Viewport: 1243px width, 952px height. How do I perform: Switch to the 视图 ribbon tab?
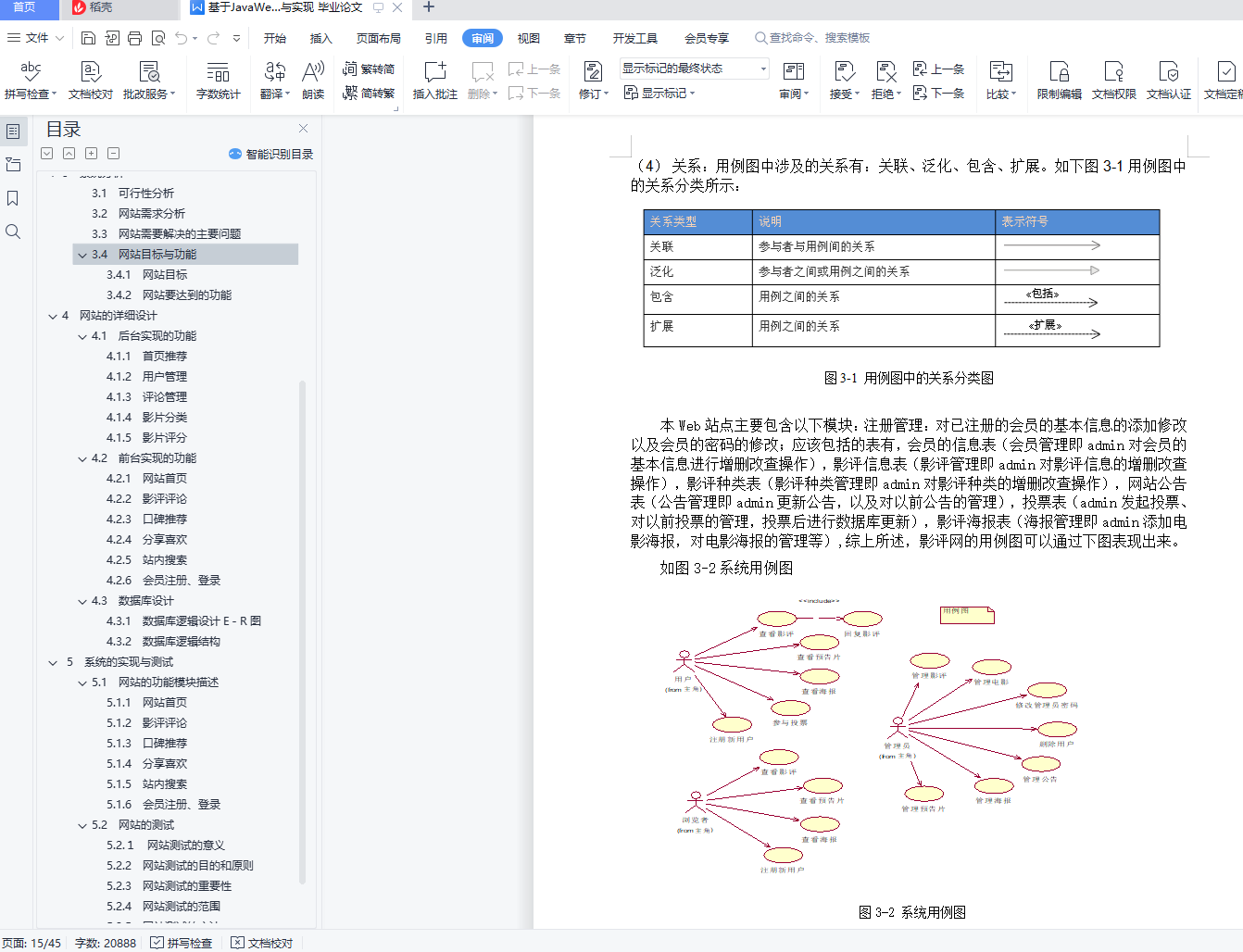coord(529,38)
